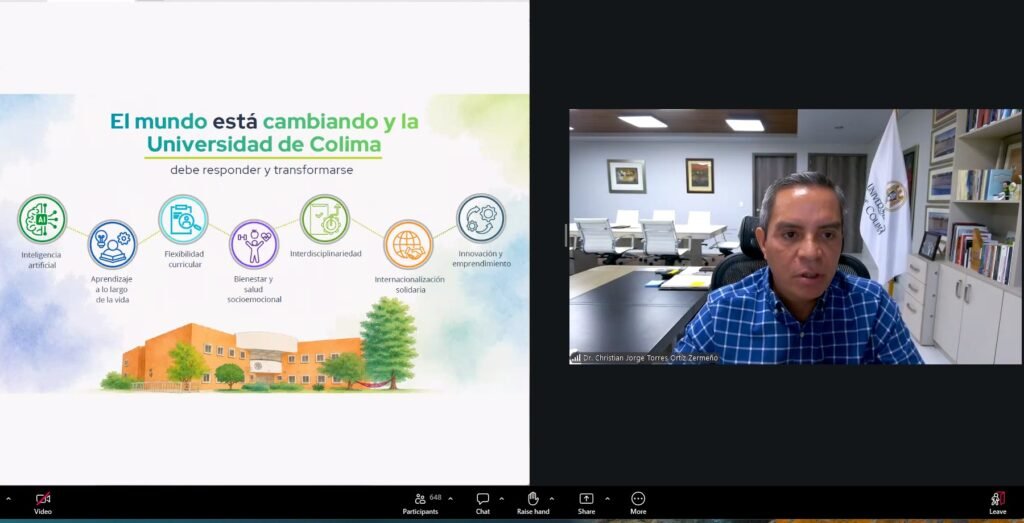Leave the meeting
Image resolution: width=1024 pixels, height=523 pixels.
point(997,503)
